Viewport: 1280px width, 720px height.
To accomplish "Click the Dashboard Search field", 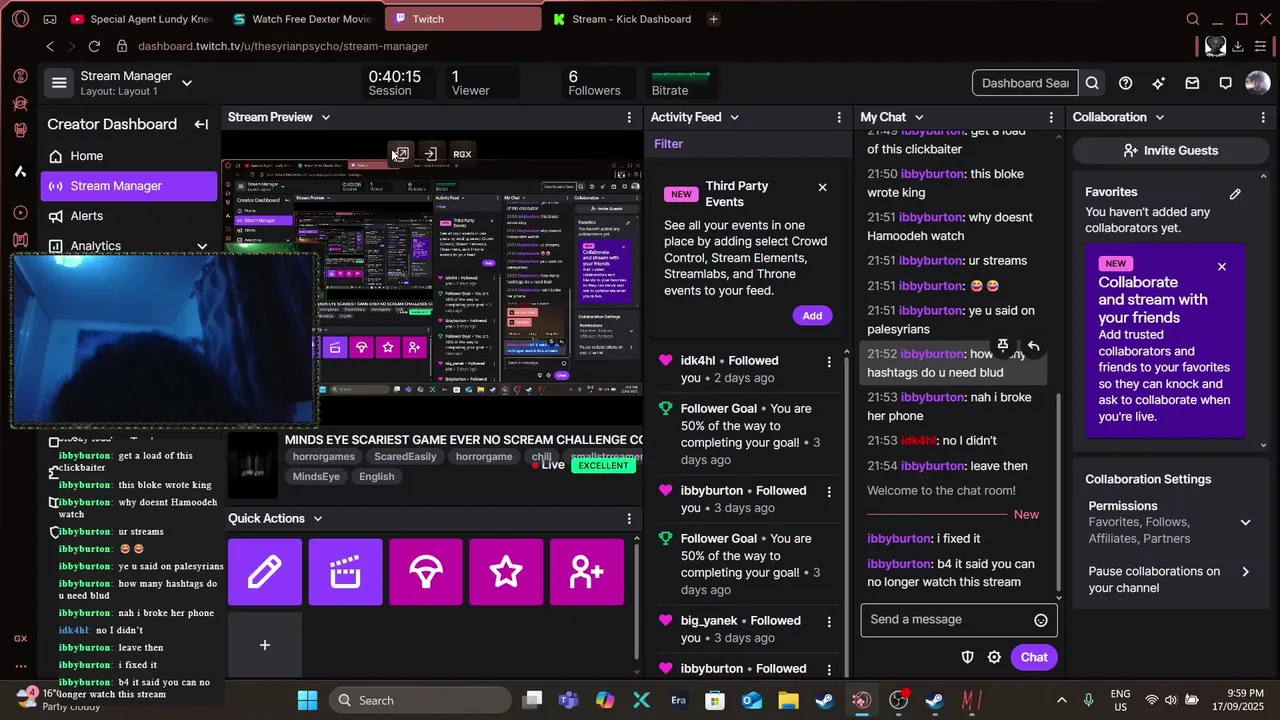I will (x=1025, y=83).
